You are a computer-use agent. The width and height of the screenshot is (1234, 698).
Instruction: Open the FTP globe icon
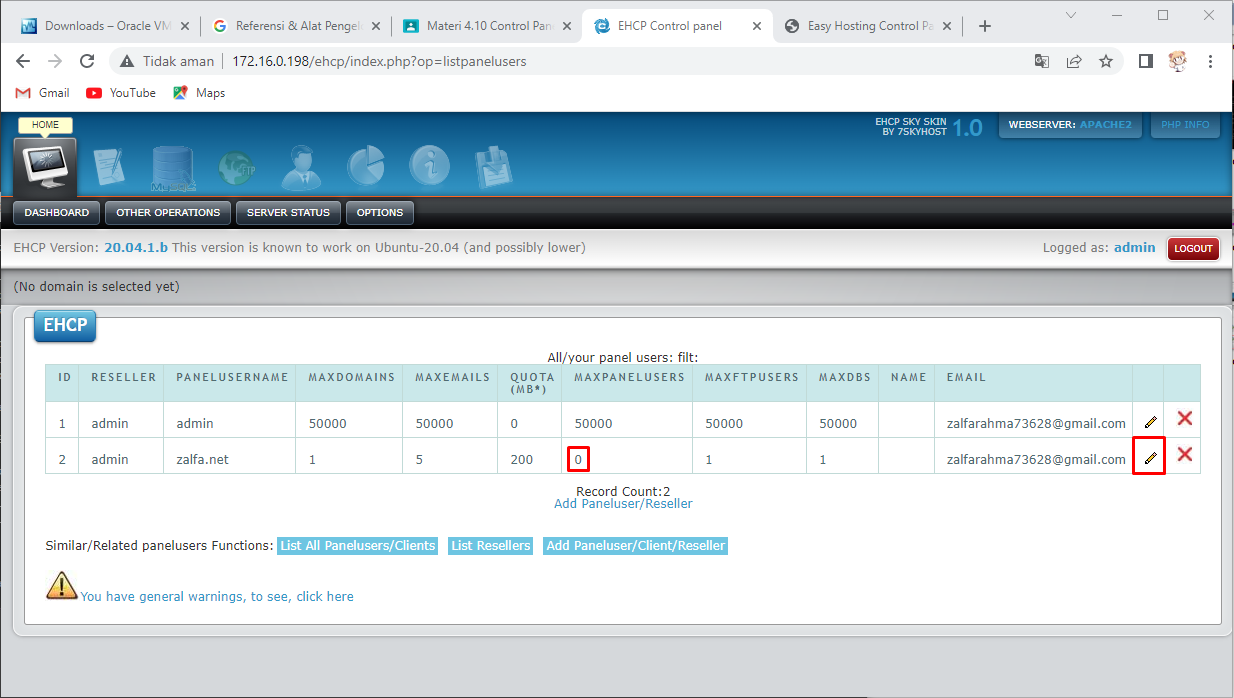pyautogui.click(x=237, y=169)
